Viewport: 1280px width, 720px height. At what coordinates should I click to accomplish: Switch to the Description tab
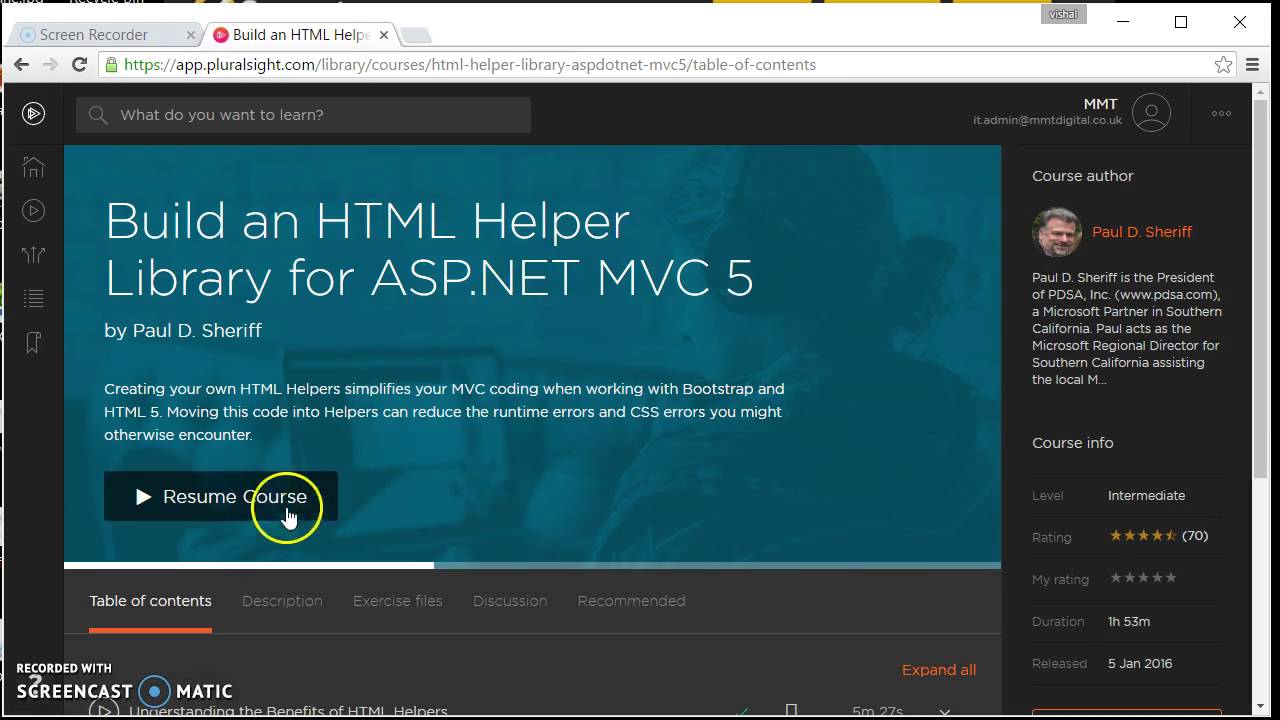(x=282, y=601)
